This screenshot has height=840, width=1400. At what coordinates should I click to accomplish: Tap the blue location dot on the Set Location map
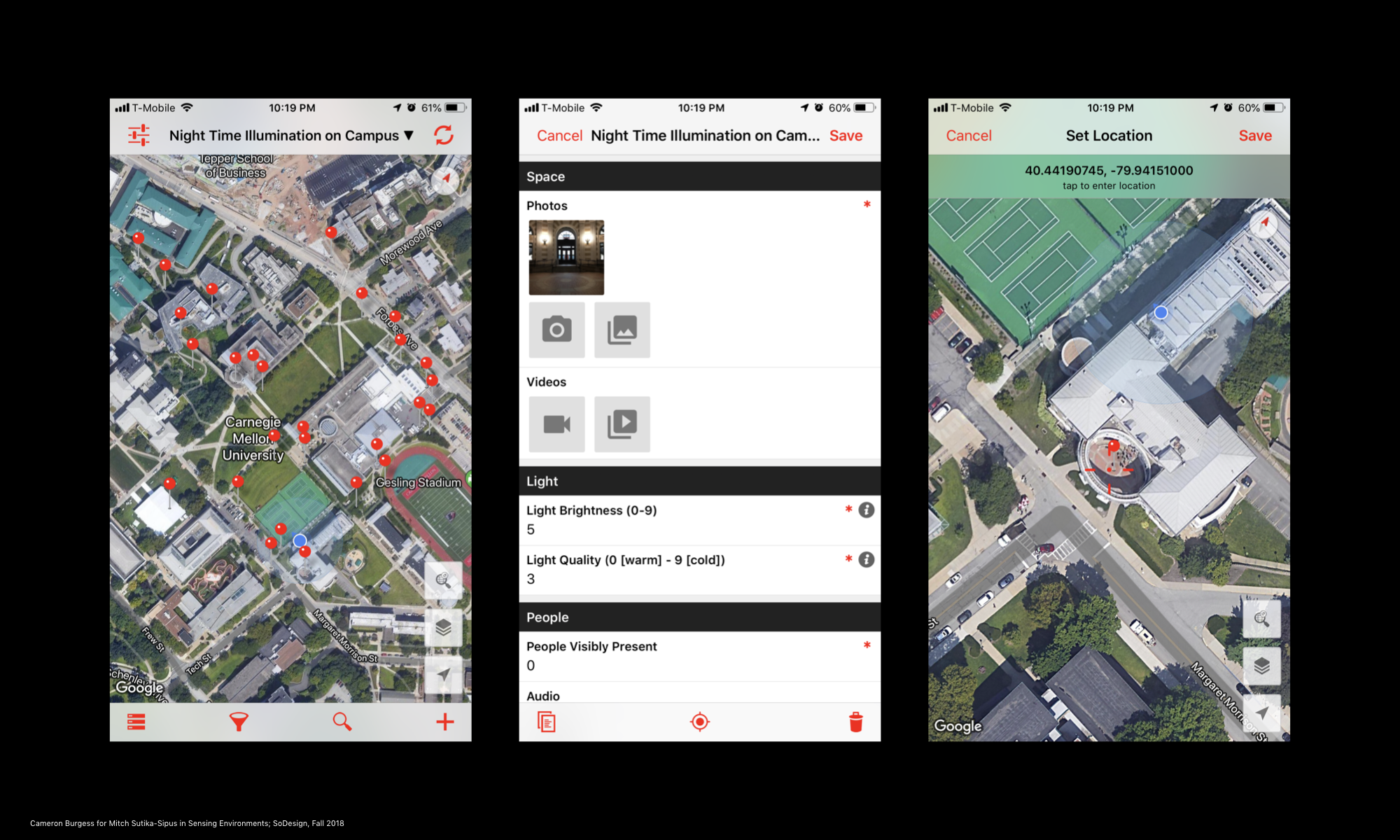1161,312
